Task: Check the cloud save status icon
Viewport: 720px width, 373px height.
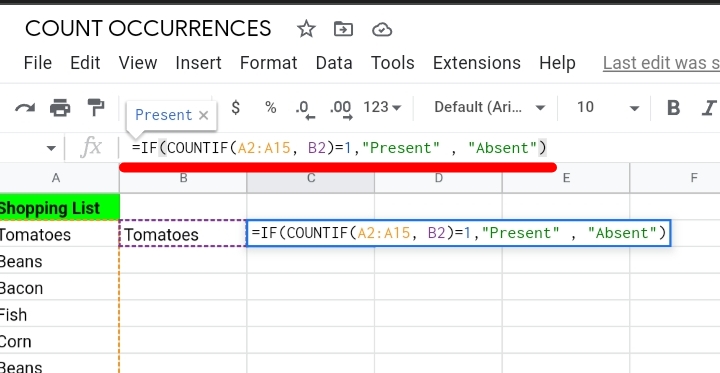Action: [382, 30]
